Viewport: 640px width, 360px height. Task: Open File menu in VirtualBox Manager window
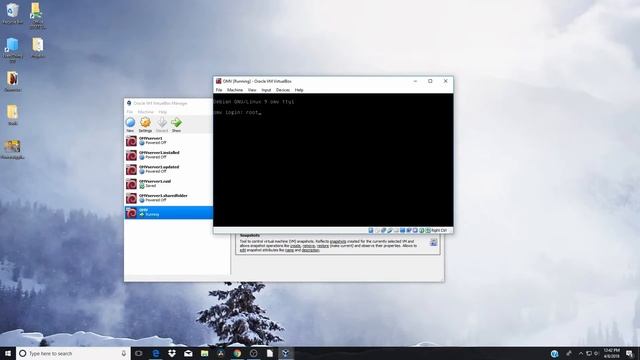click(130, 112)
